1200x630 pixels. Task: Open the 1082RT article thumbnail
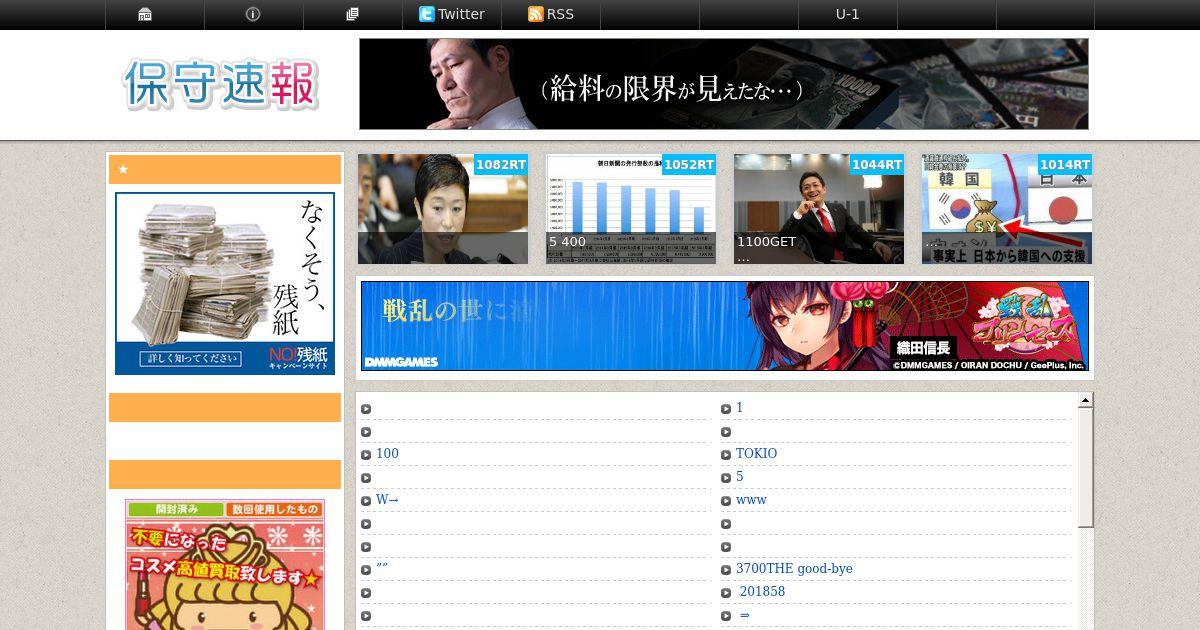point(443,209)
